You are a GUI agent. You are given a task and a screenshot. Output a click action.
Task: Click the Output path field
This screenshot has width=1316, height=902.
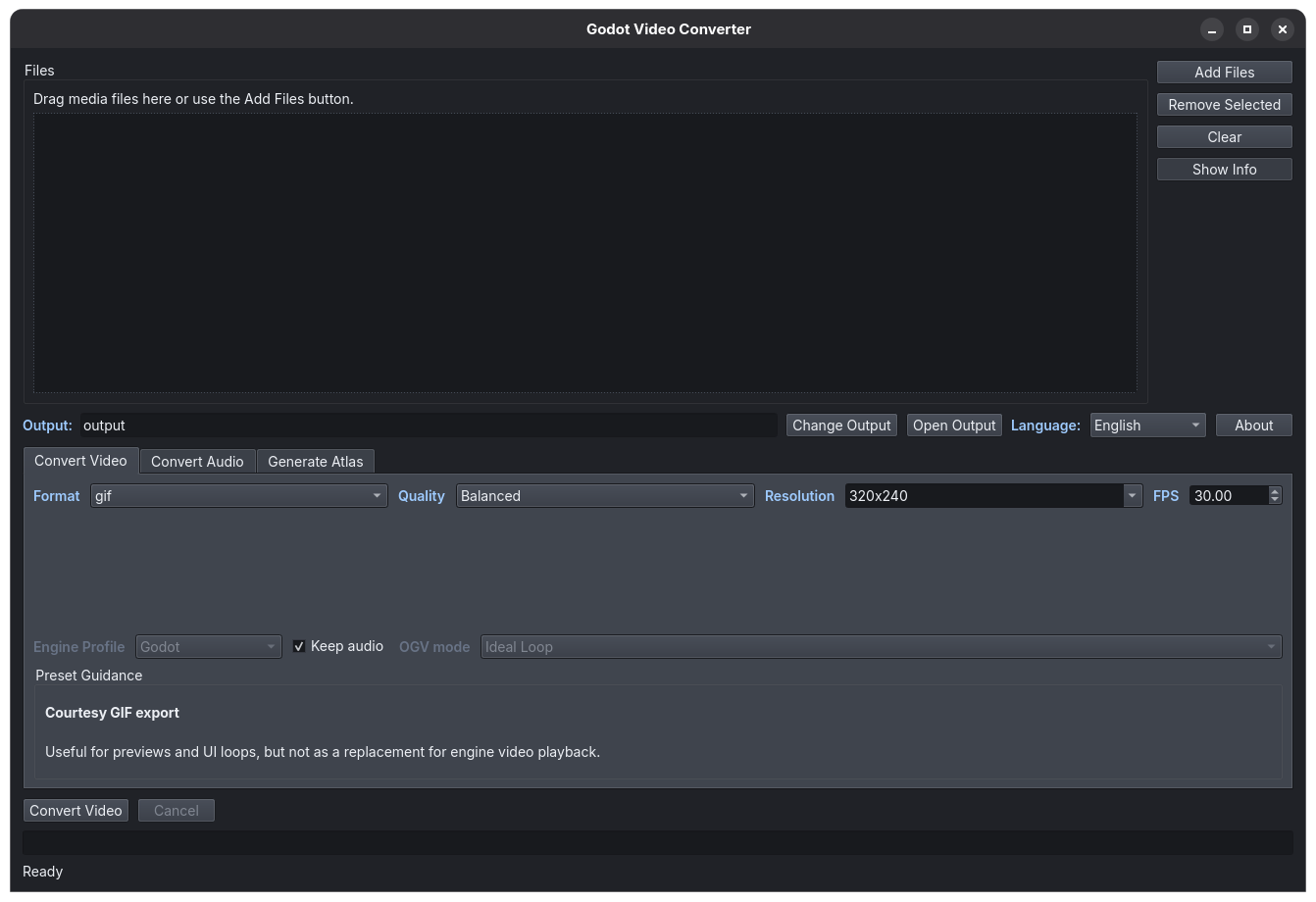coord(429,426)
